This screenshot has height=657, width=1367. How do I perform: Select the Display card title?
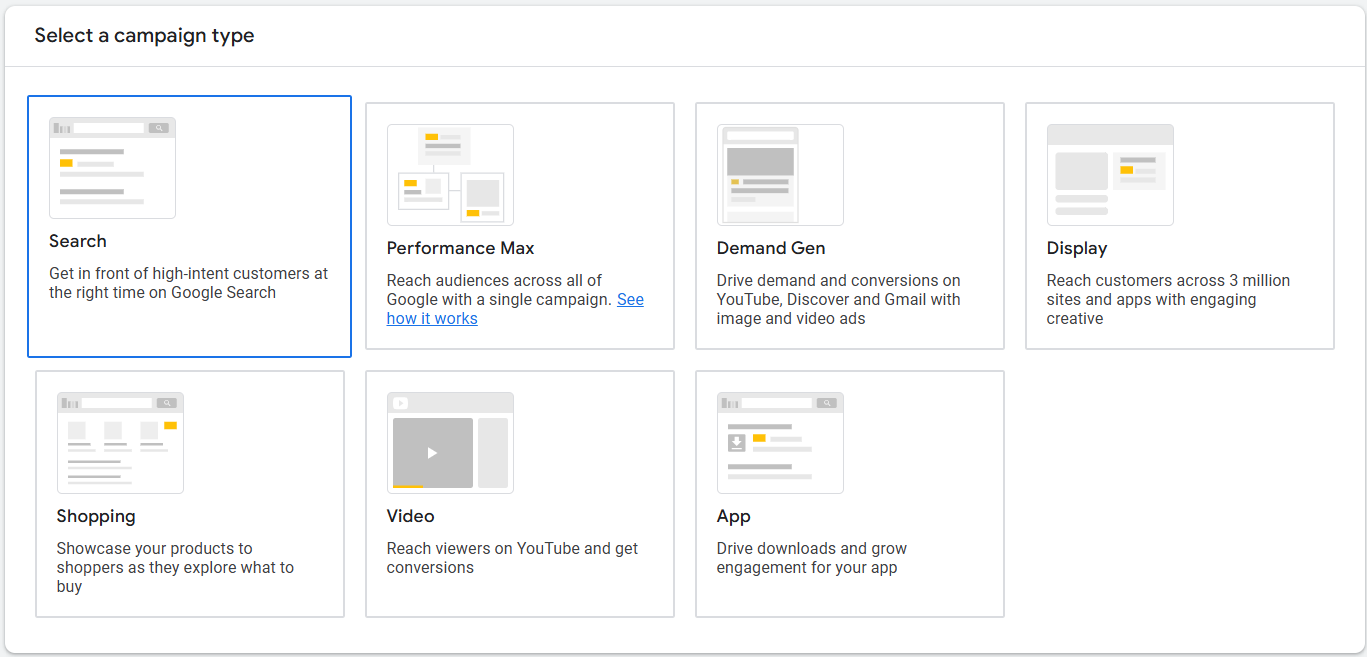(x=1077, y=248)
